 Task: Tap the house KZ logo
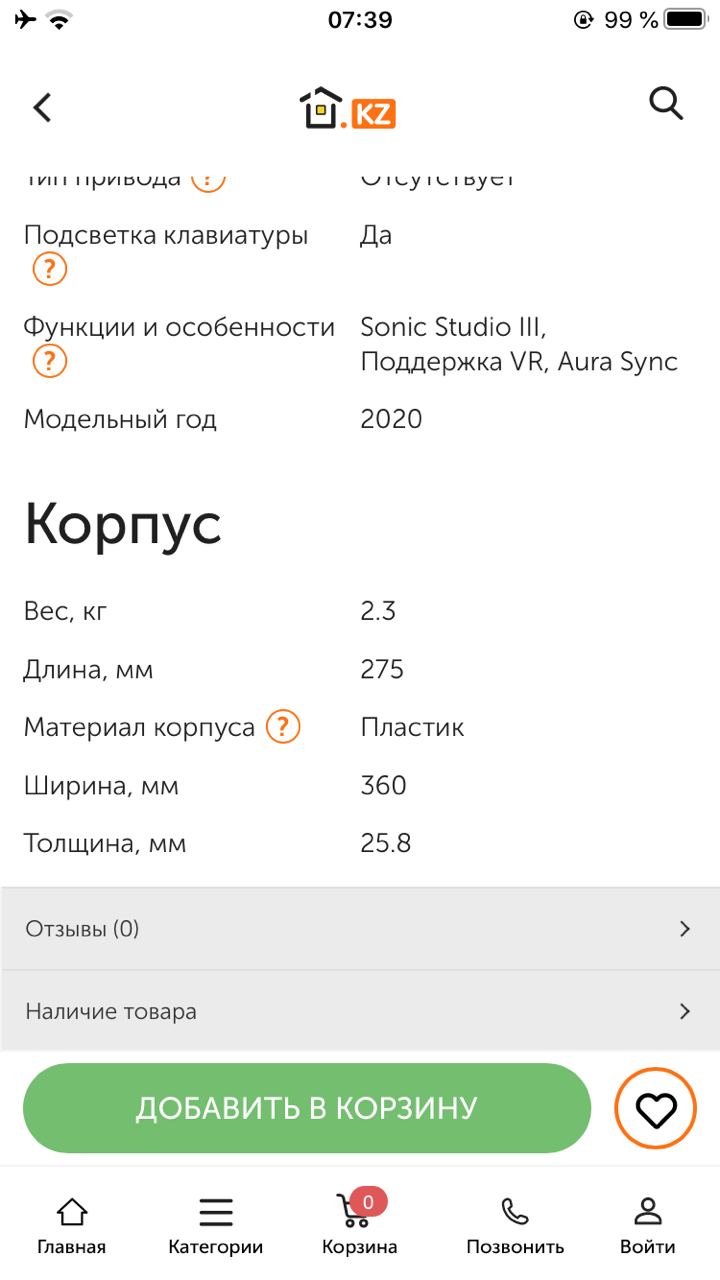click(347, 109)
